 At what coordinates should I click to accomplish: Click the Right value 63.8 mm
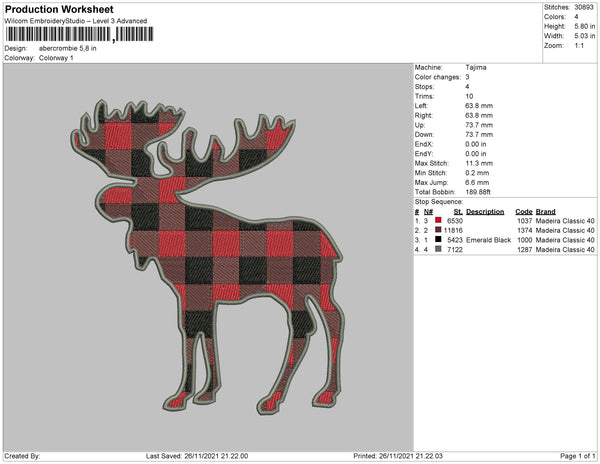coord(479,115)
